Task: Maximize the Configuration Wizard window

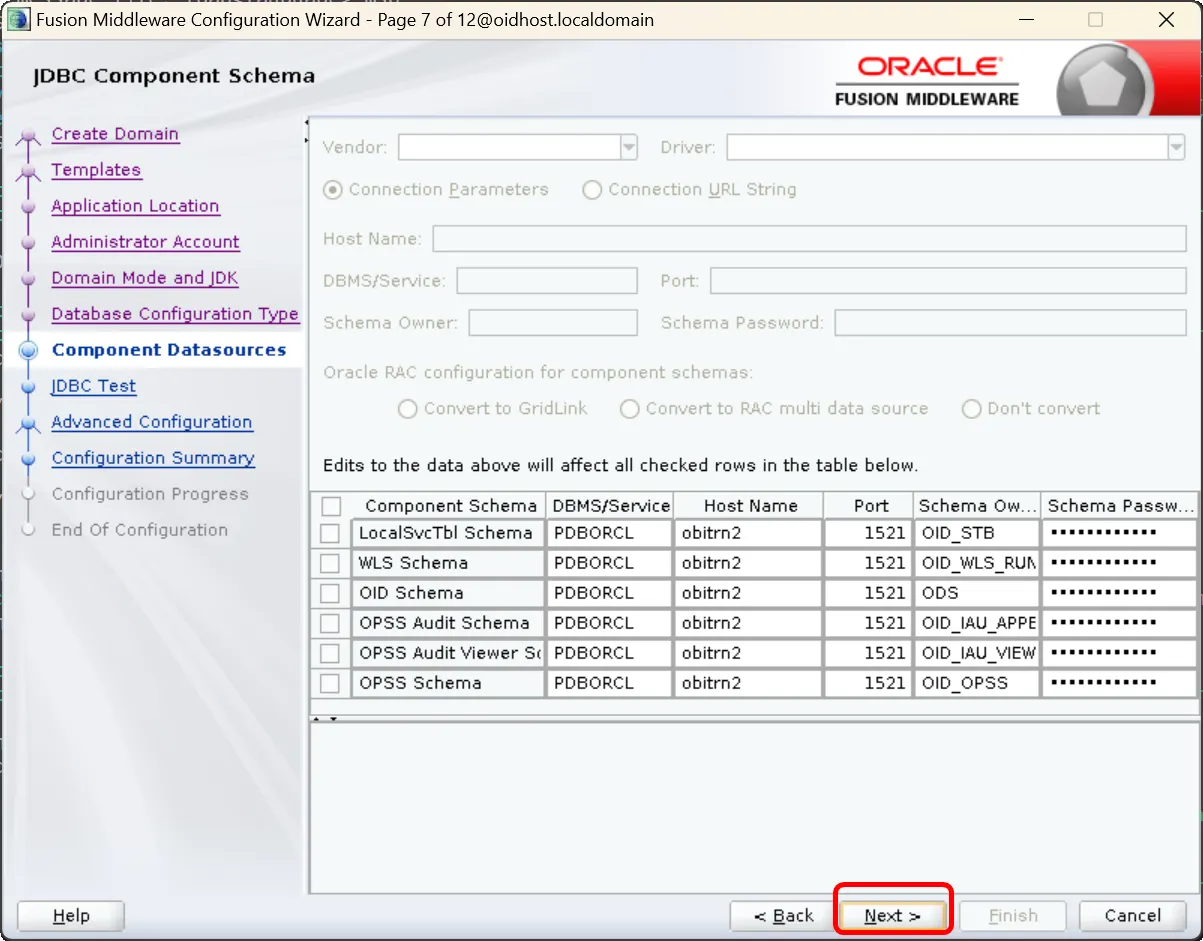Action: pos(1095,20)
